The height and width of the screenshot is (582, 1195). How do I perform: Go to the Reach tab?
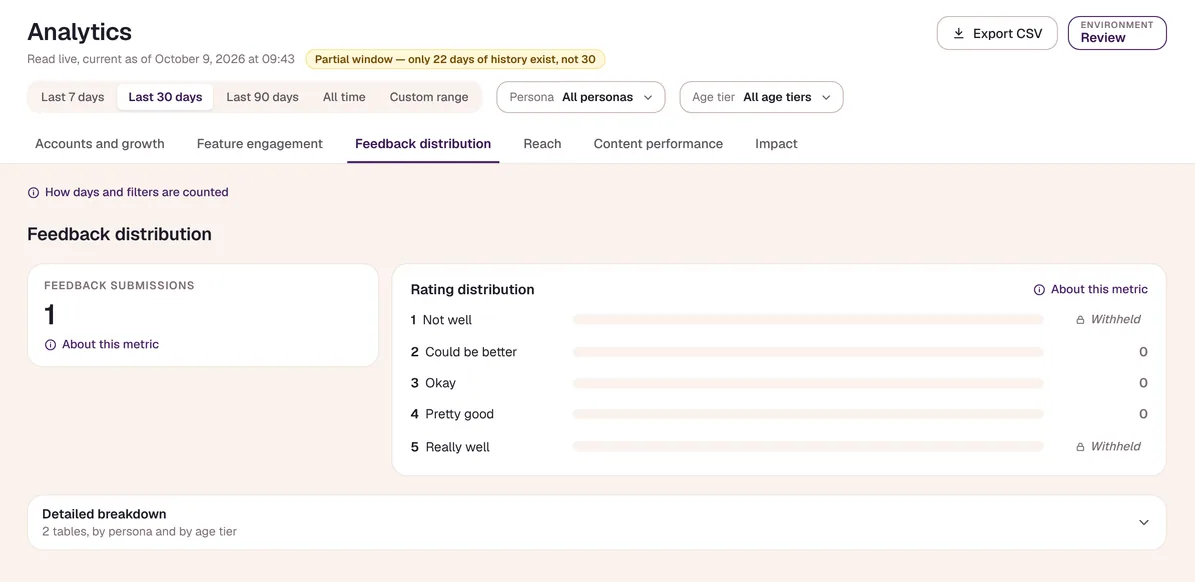tap(543, 143)
